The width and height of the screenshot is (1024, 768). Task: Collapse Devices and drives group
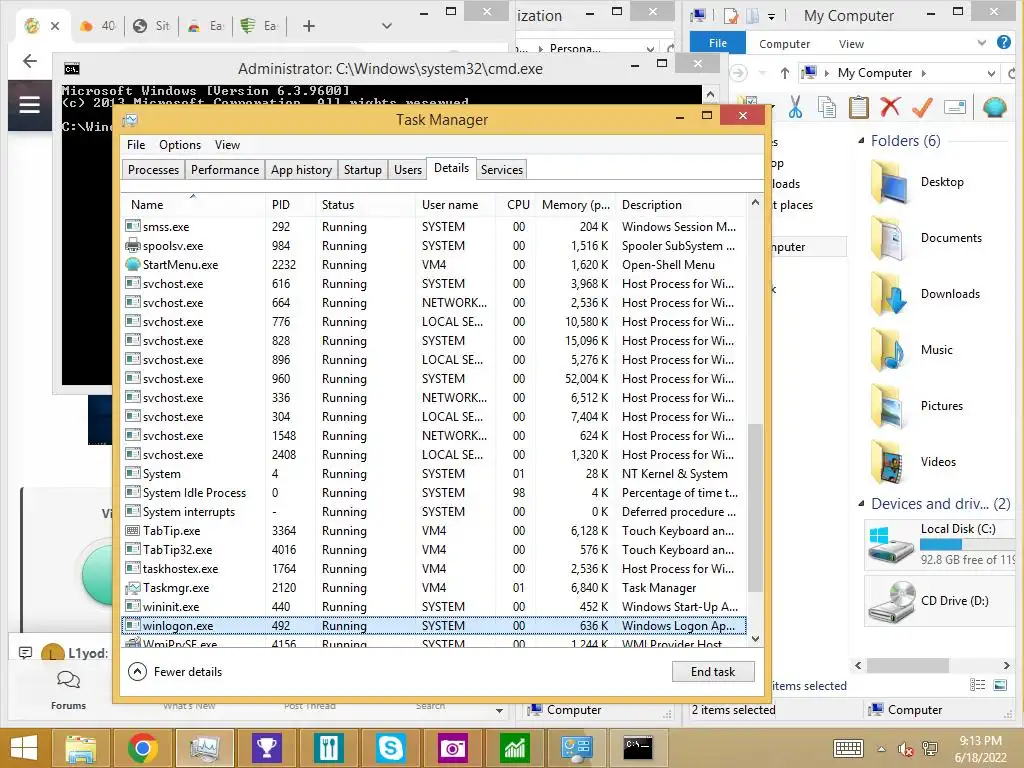861,504
